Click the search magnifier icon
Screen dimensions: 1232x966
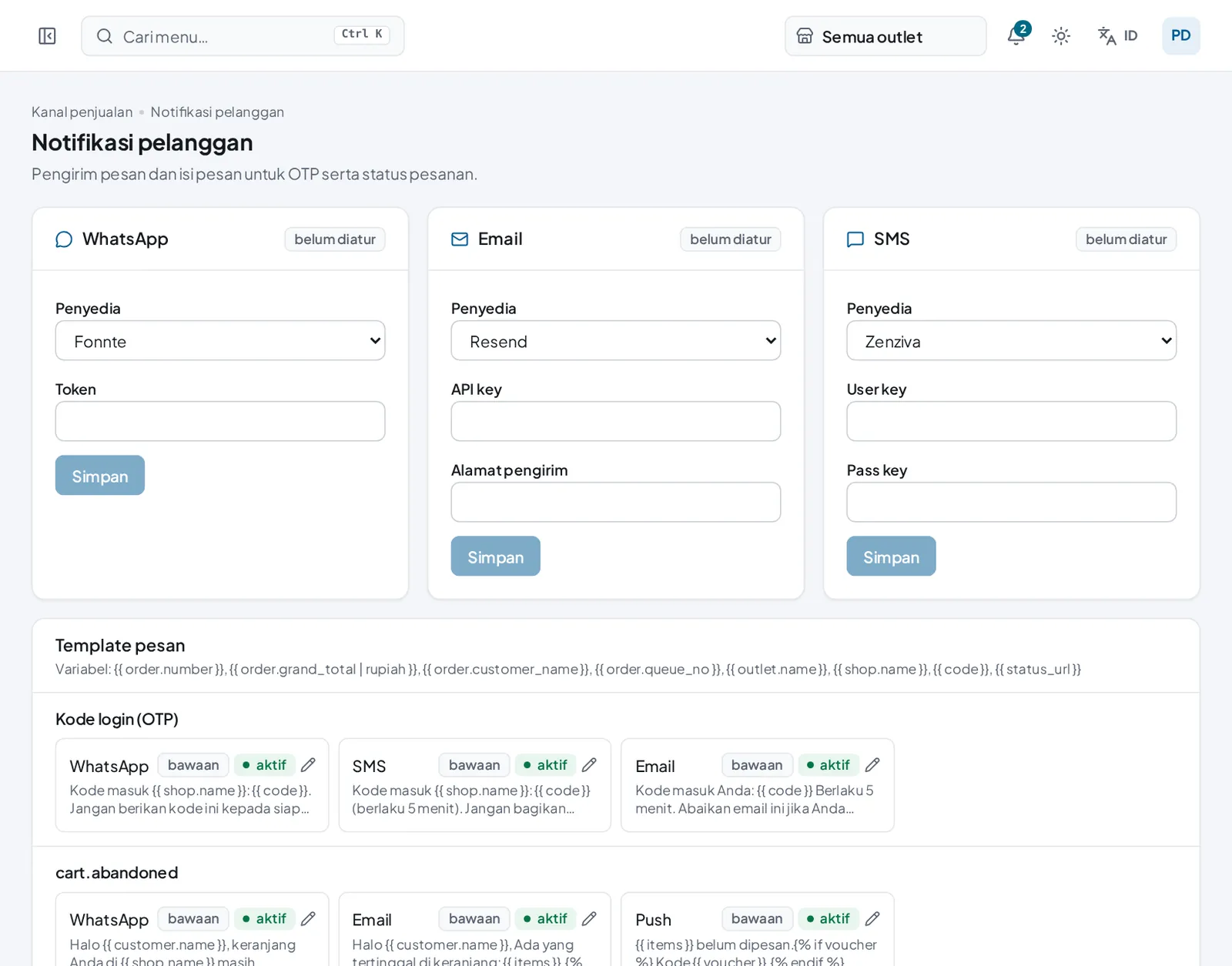click(x=105, y=36)
